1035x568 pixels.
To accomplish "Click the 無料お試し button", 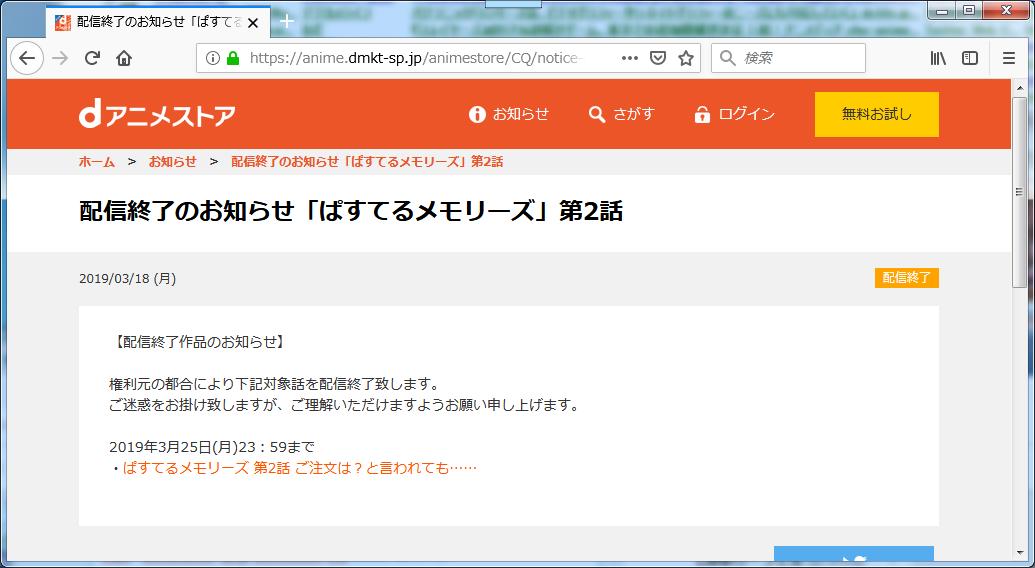I will pos(877,114).
